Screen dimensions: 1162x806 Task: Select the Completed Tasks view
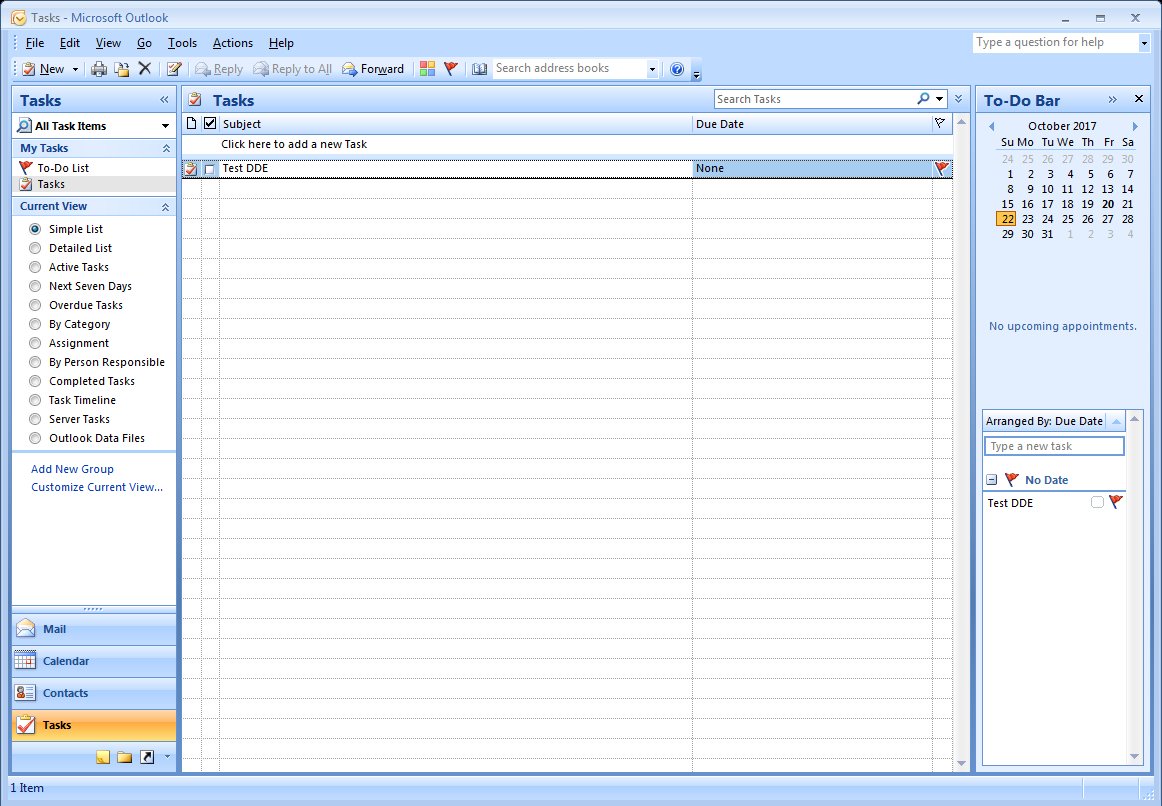pos(35,381)
